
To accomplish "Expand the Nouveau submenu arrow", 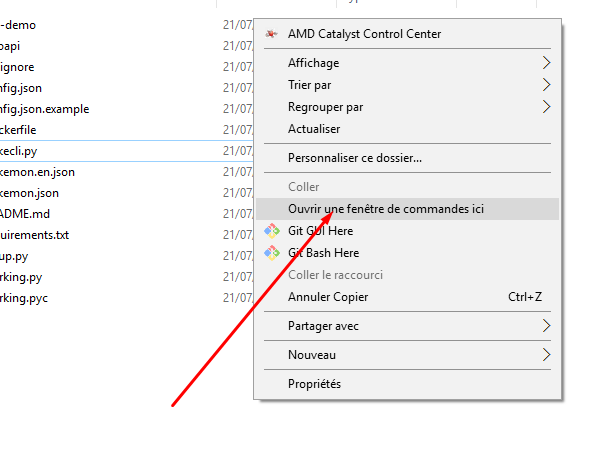I will coord(546,354).
